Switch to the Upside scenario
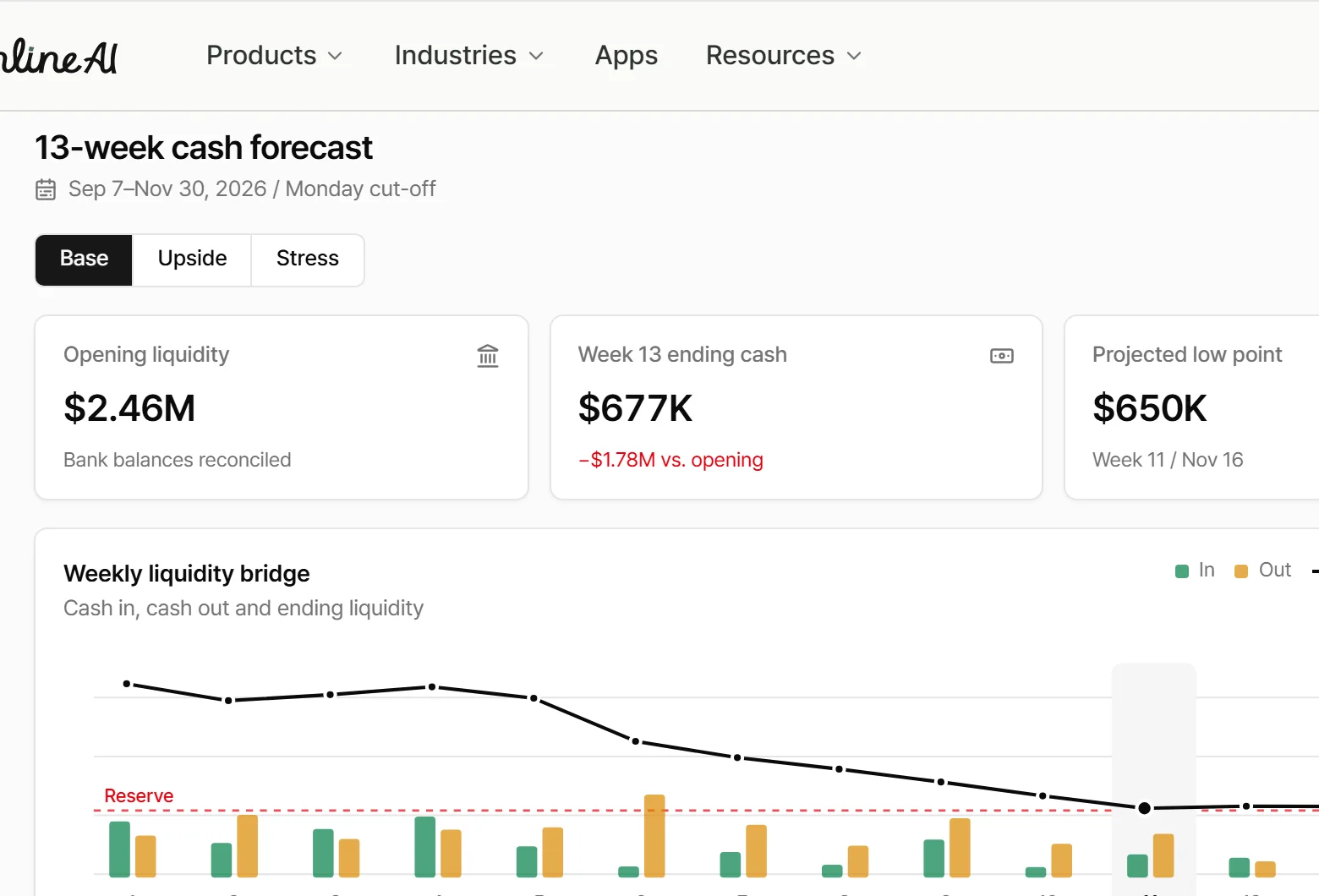 192,260
